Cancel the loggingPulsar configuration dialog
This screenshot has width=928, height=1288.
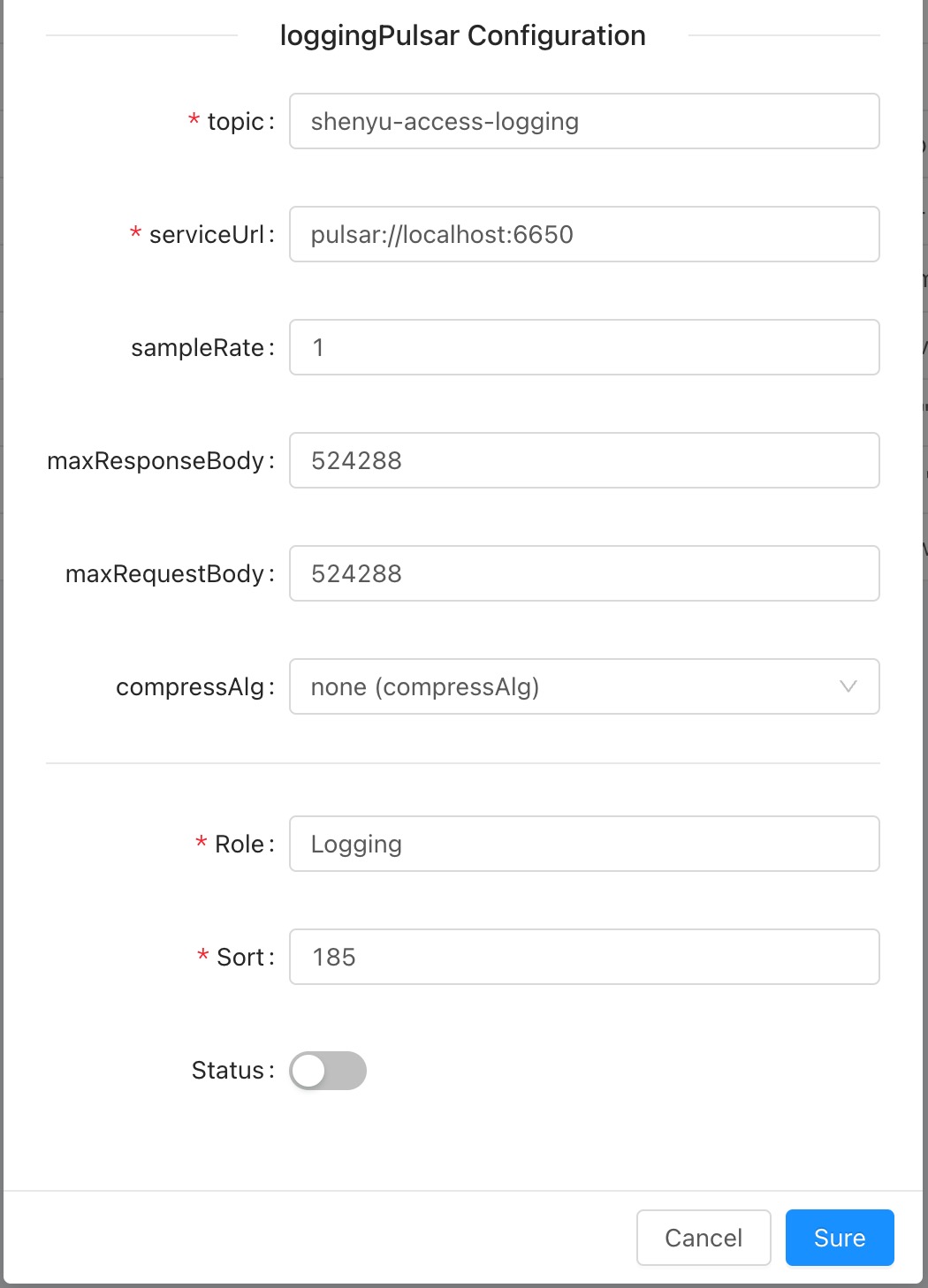(703, 1238)
